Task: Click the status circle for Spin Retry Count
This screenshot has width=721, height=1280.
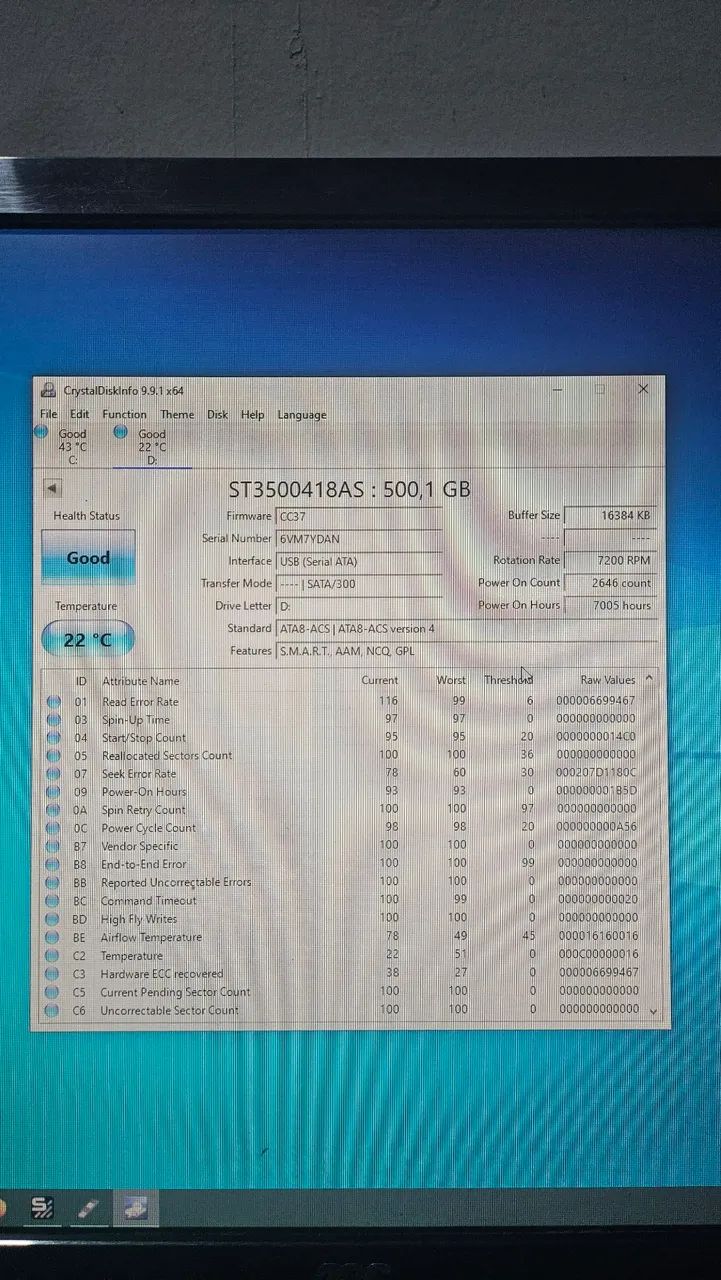Action: 53,810
